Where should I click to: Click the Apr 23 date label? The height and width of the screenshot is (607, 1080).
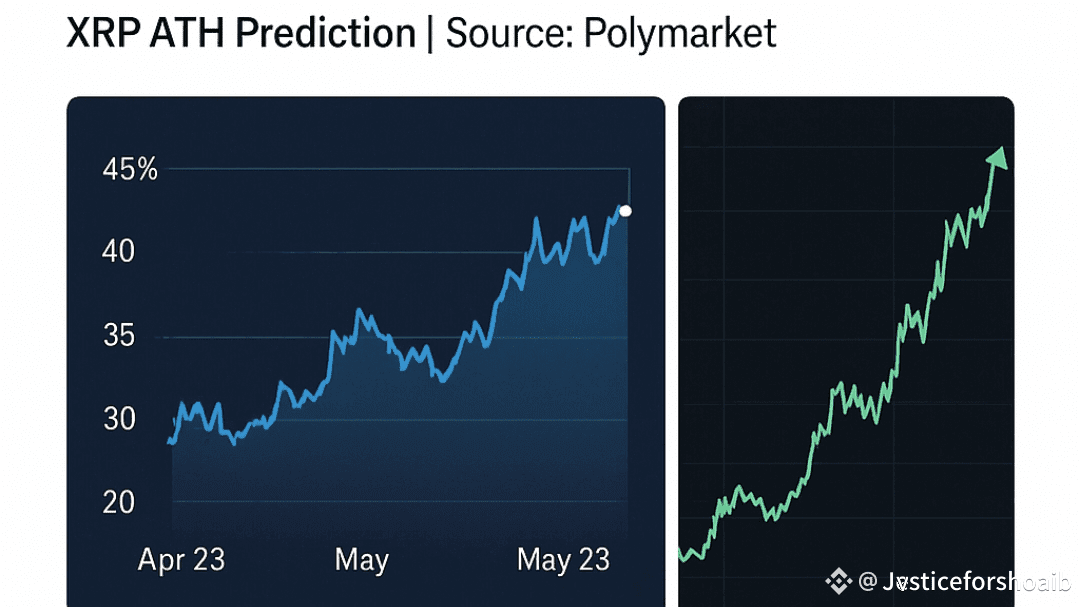point(181,560)
